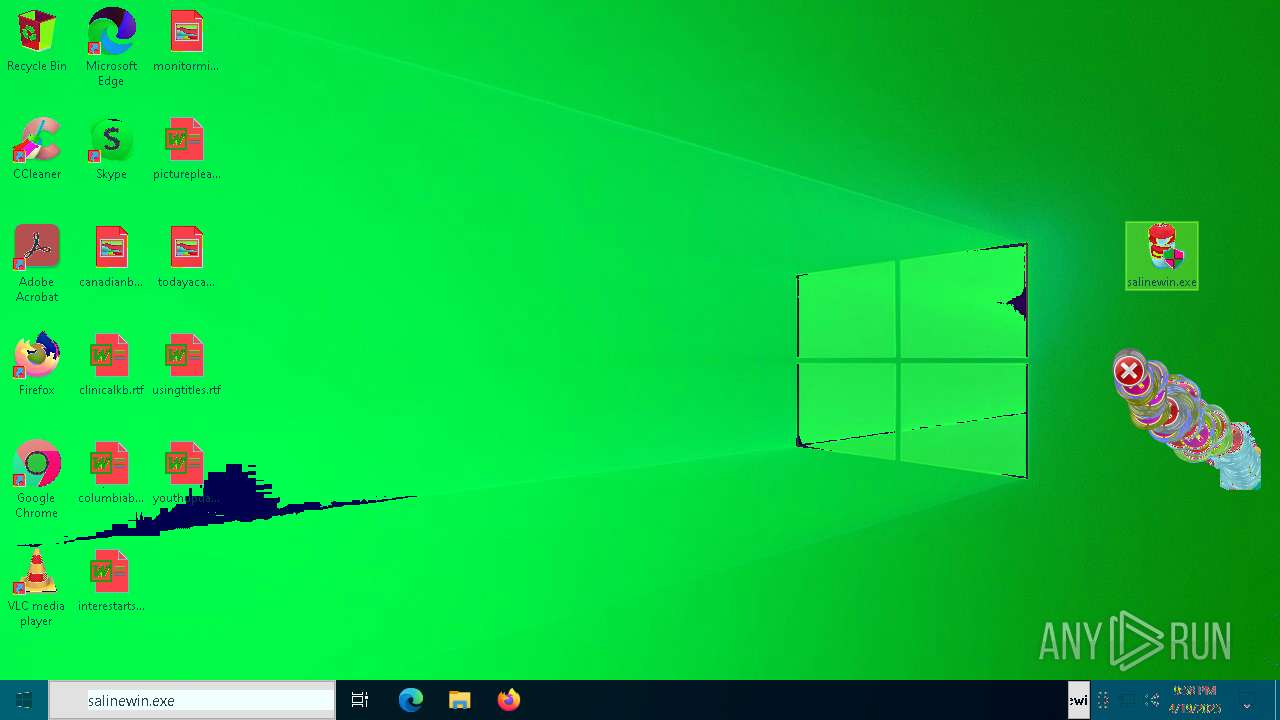Select the youth... document icon
The height and width of the screenshot is (720, 1280).
[186, 472]
